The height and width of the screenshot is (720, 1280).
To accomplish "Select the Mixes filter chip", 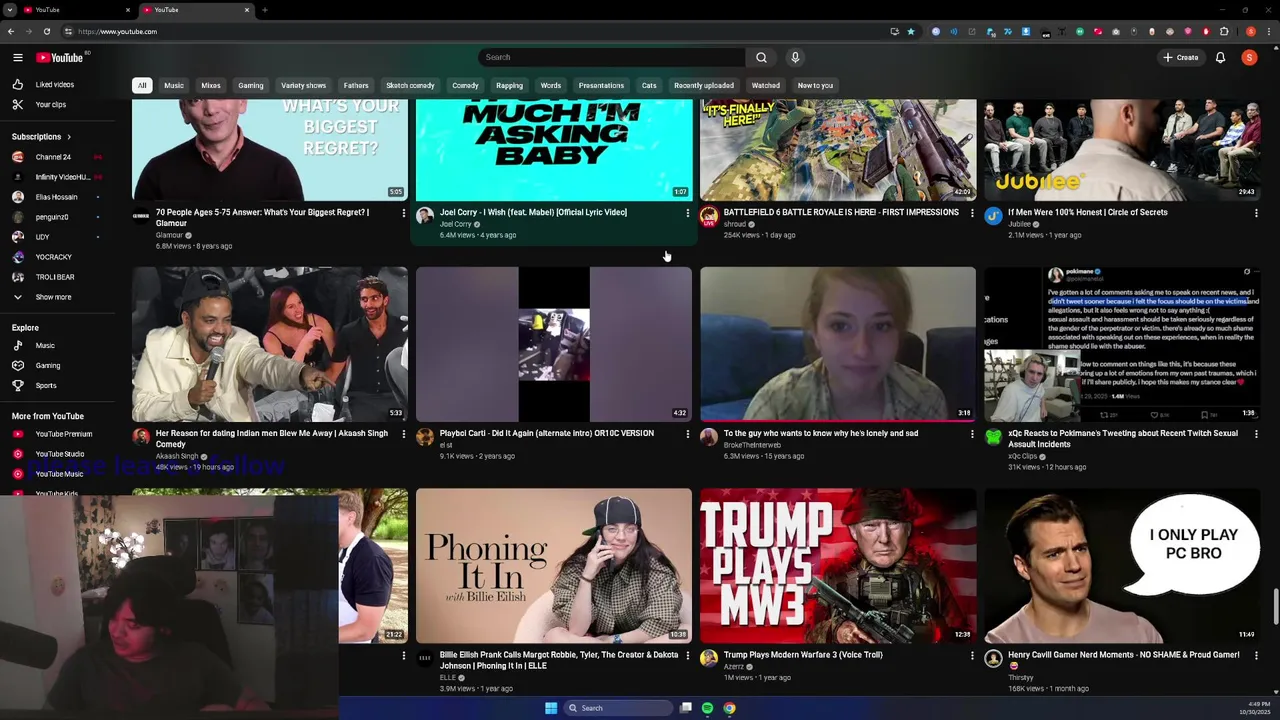I will tap(211, 85).
